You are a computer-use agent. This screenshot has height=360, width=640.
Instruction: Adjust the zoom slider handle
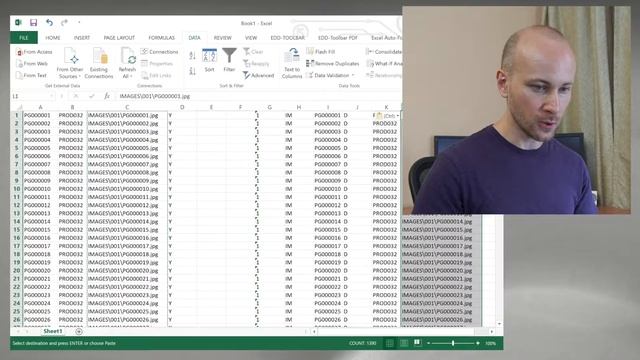click(453, 343)
